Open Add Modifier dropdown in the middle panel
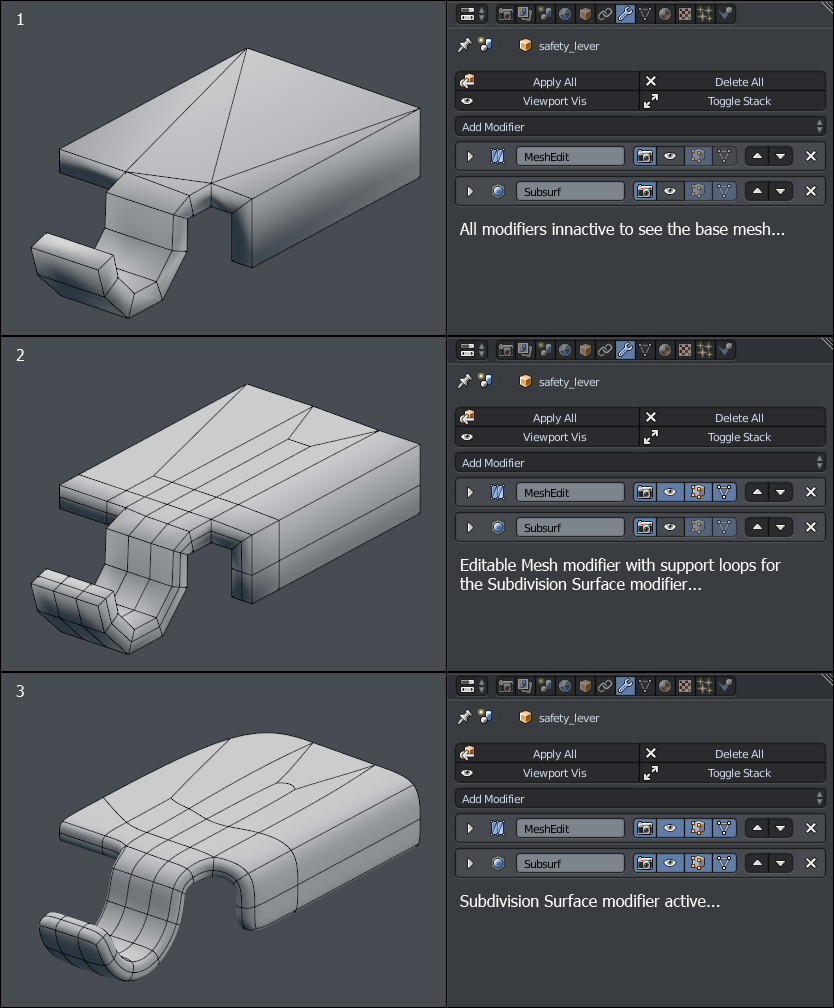Screen dimensions: 834x1008 pyautogui.click(x=640, y=463)
